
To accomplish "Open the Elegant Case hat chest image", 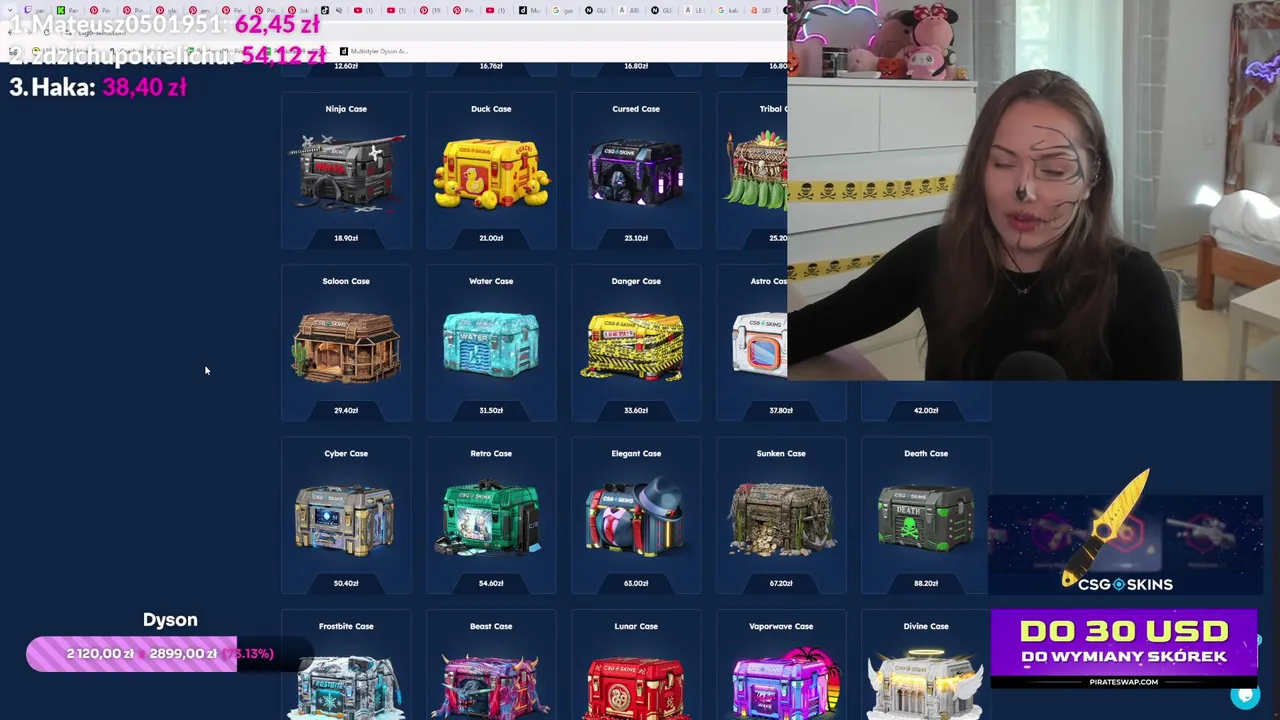I will tap(636, 519).
